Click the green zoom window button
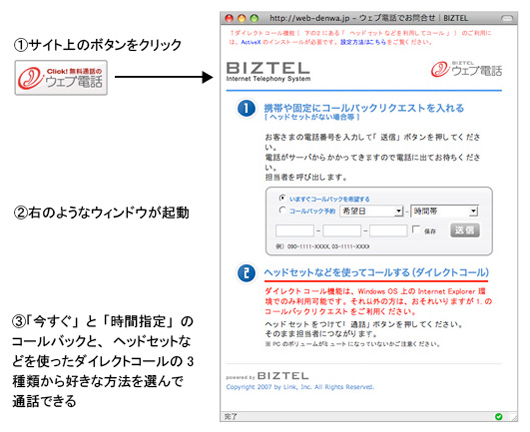Screen dimensions: 530x432 tap(254, 19)
